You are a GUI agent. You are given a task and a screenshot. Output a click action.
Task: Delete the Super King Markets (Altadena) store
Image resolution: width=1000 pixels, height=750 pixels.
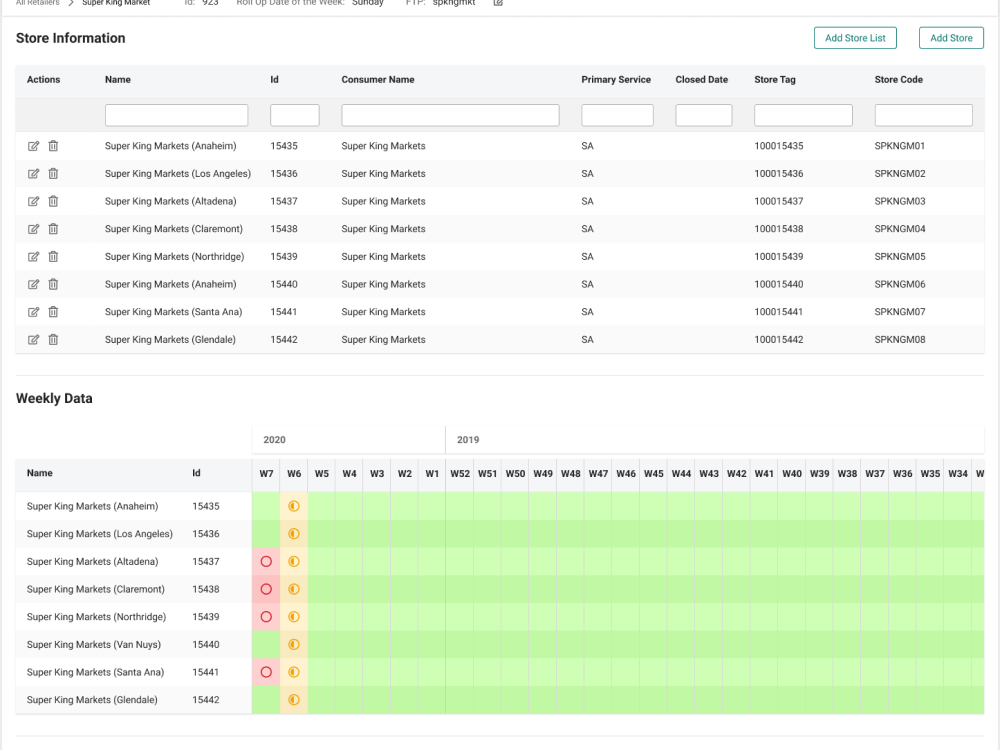pyautogui.click(x=54, y=201)
